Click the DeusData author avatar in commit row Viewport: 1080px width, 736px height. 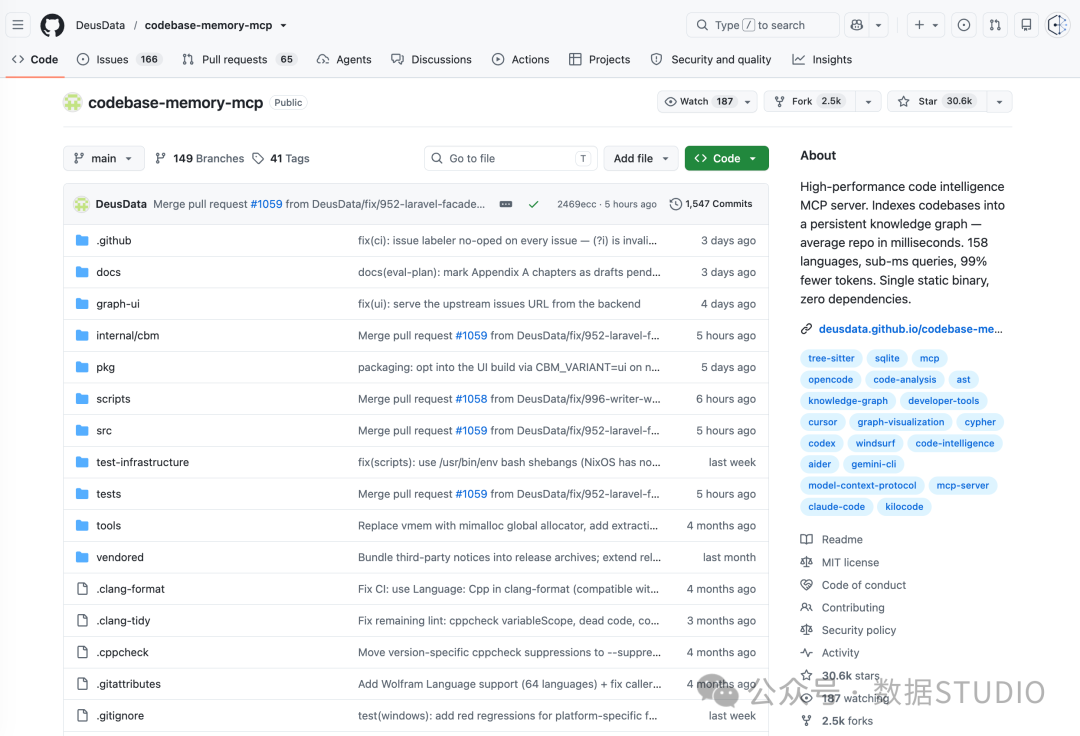click(x=81, y=204)
